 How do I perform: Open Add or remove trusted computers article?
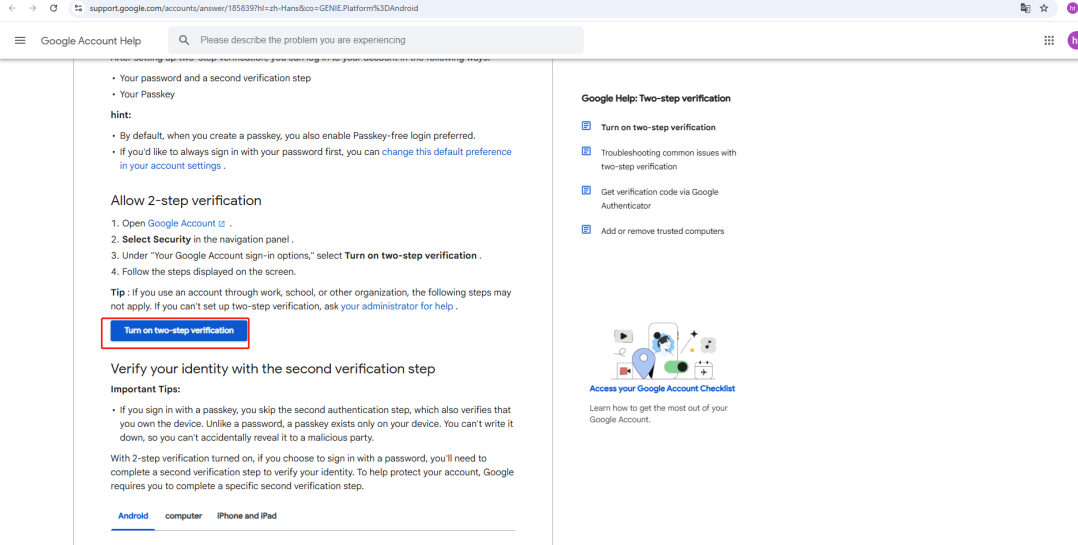pos(662,231)
